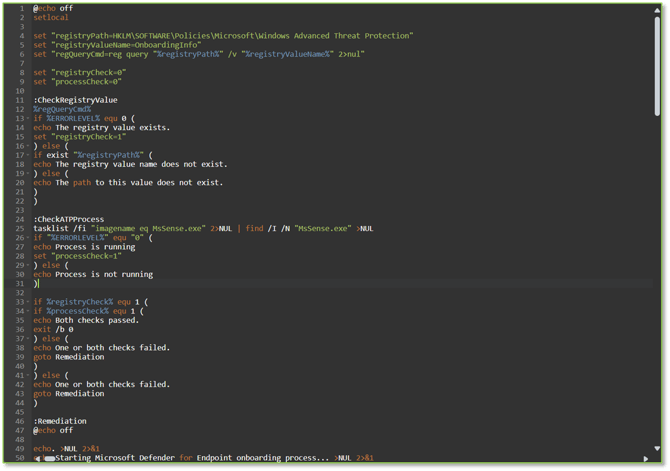The width and height of the screenshot is (670, 471).
Task: Collapse the processCheck block on line 34
Action: tap(27, 311)
